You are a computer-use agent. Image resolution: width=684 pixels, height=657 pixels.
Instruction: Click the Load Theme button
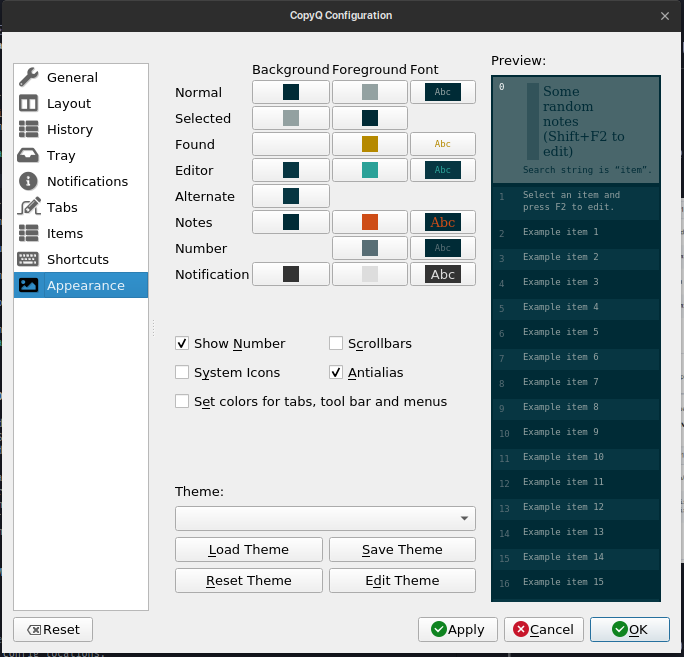coord(249,549)
